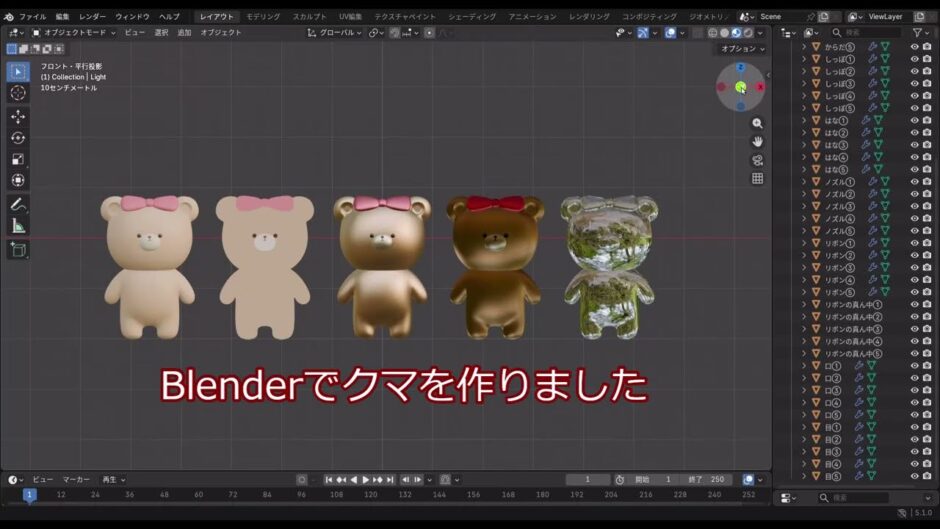Switch perspective/orthographic with grid icon
Image resolution: width=940 pixels, height=529 pixels.
757,178
